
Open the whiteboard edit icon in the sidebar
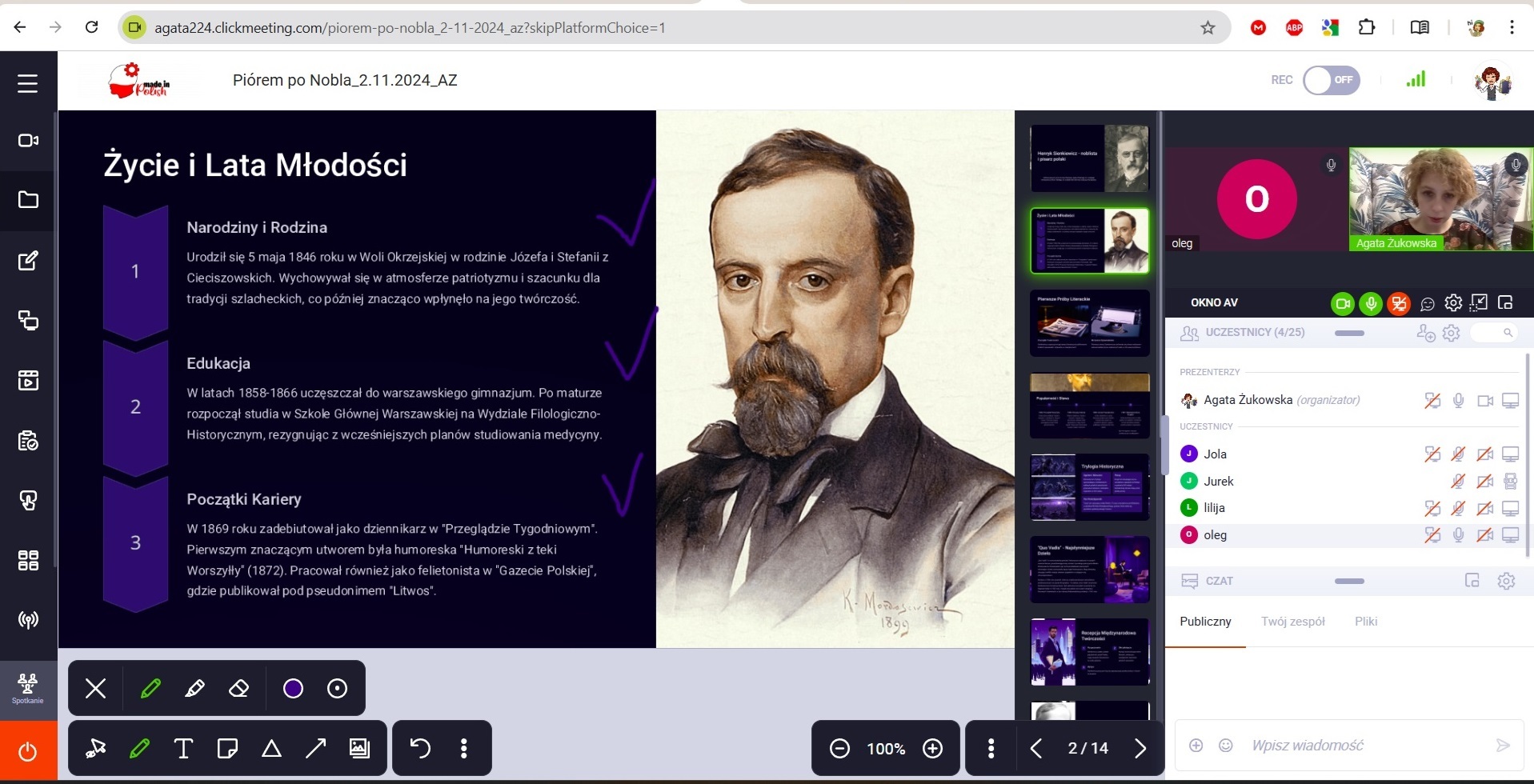(x=28, y=261)
